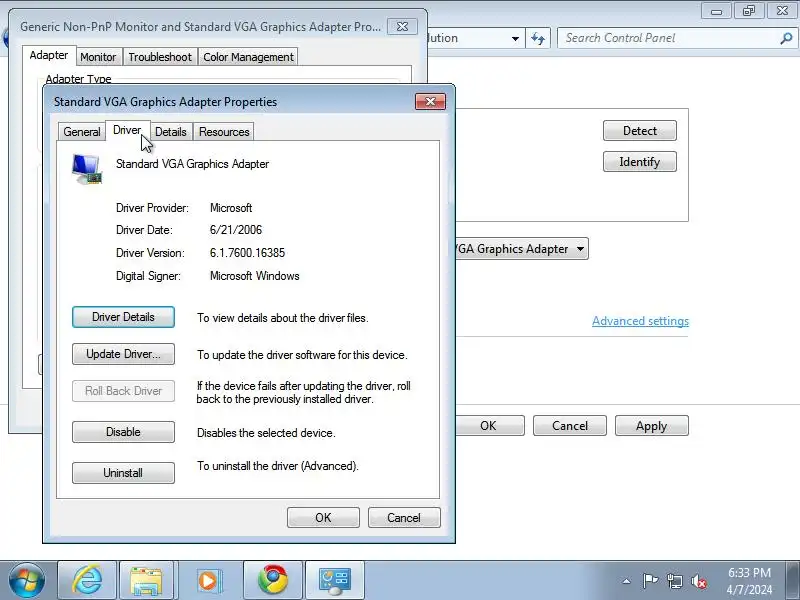The image size is (800, 600).
Task: Click the disabled Roll Back Driver button
Action: pos(123,391)
